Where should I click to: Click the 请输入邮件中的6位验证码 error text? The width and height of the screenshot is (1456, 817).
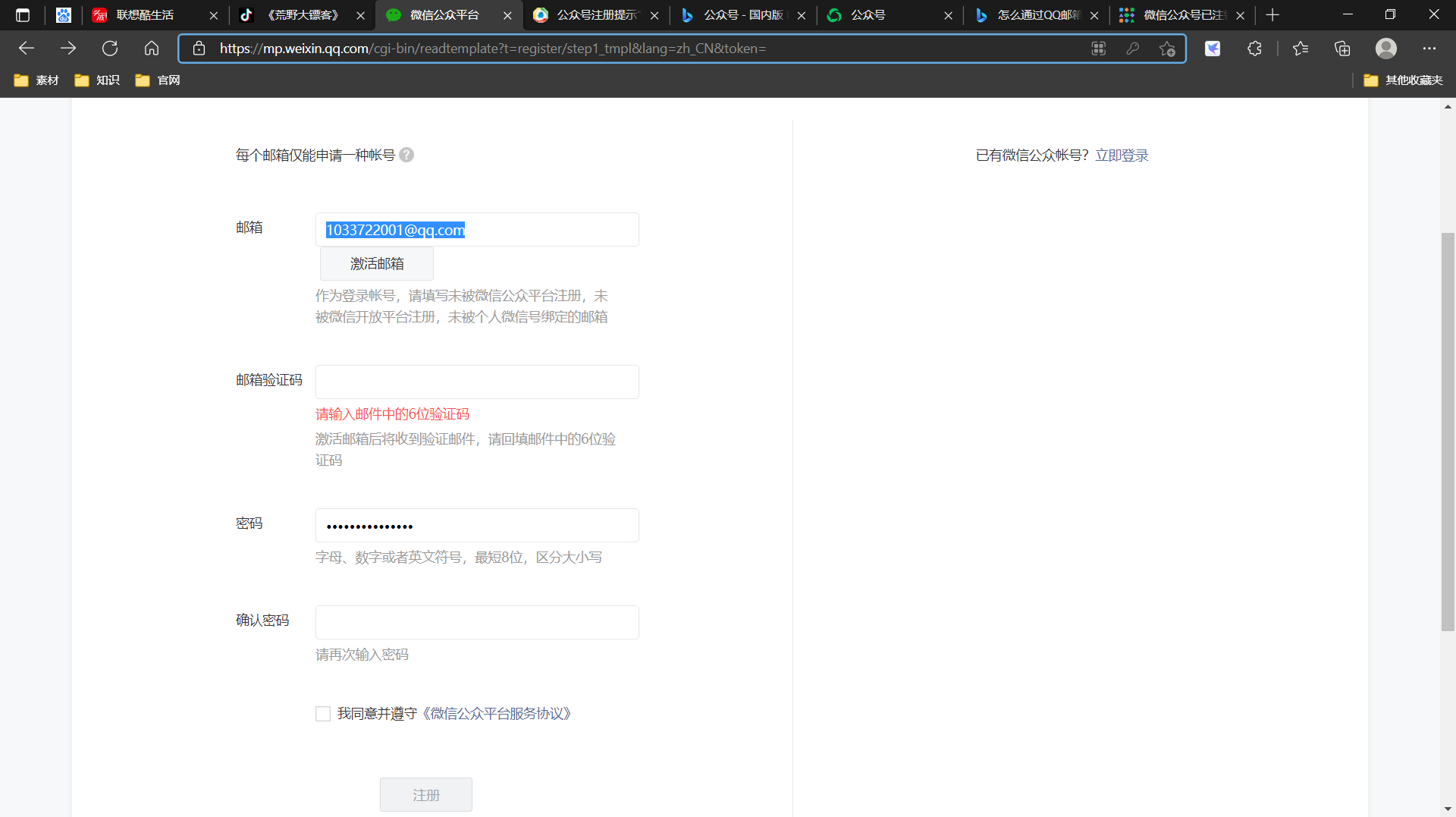coord(392,414)
